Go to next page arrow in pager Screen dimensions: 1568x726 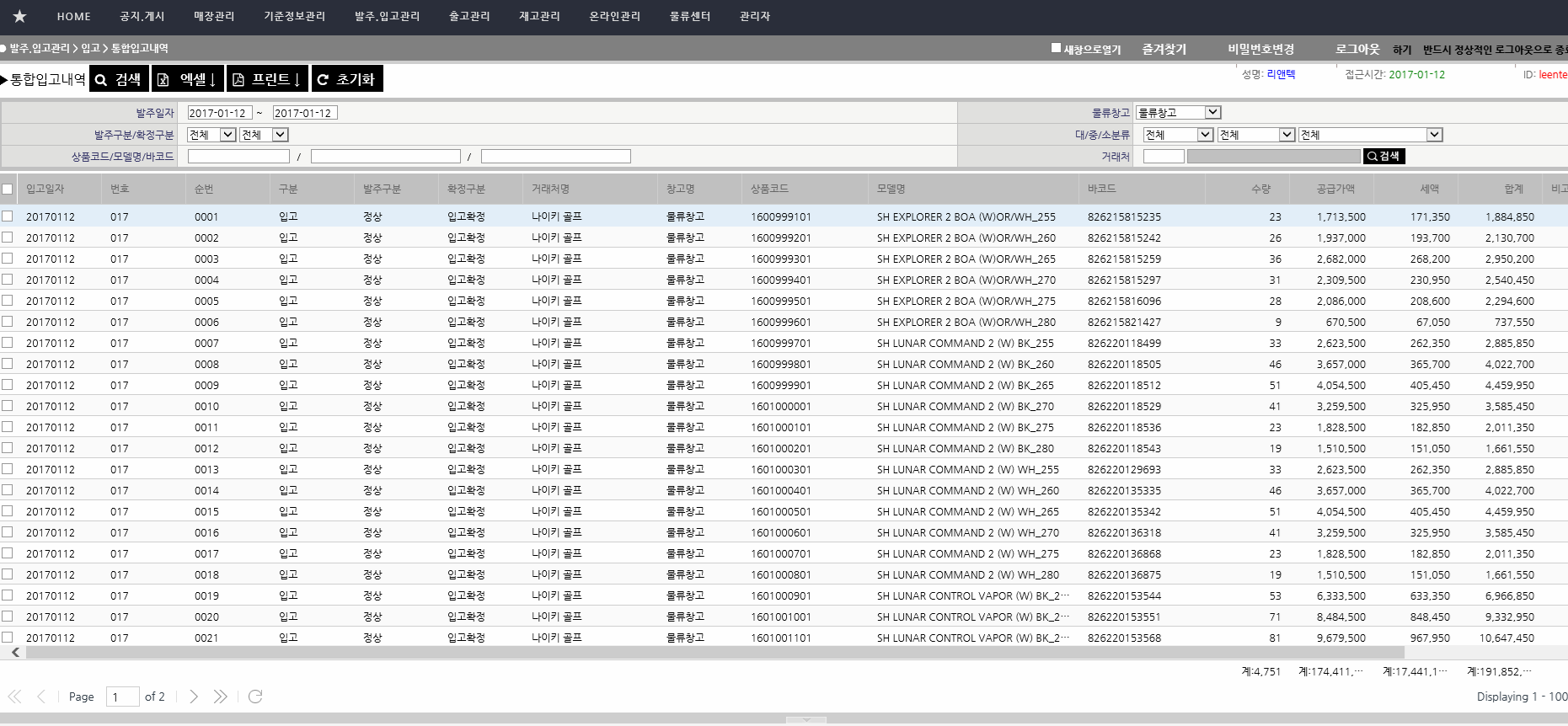(x=194, y=697)
